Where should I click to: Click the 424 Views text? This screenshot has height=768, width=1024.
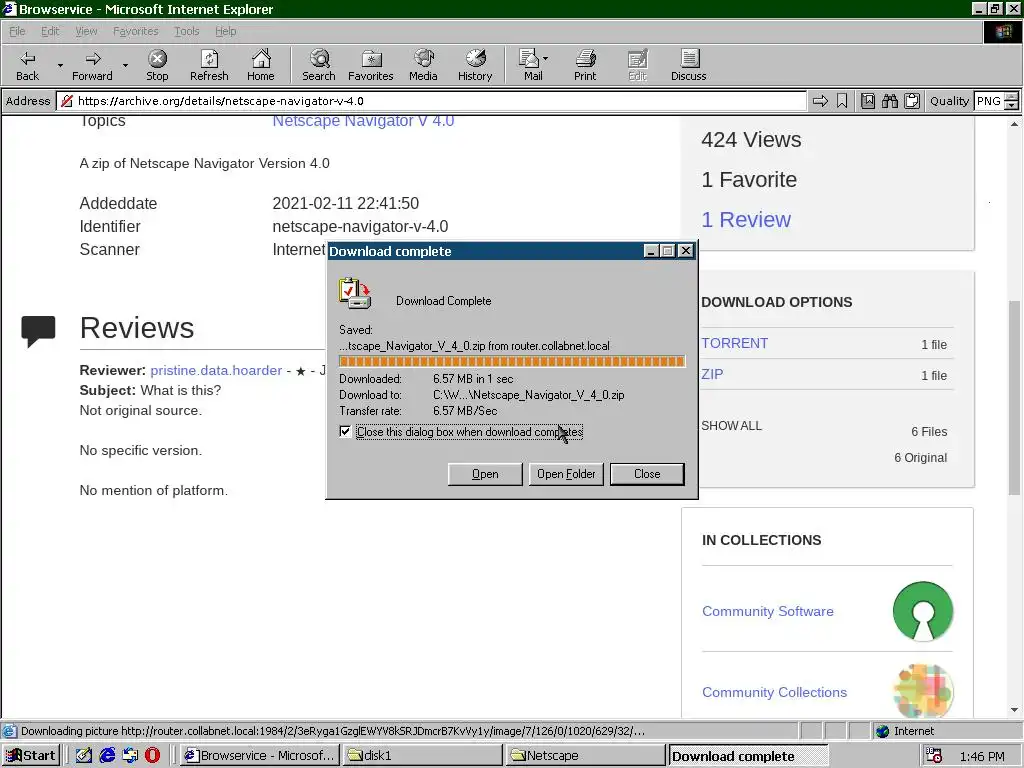tap(751, 140)
